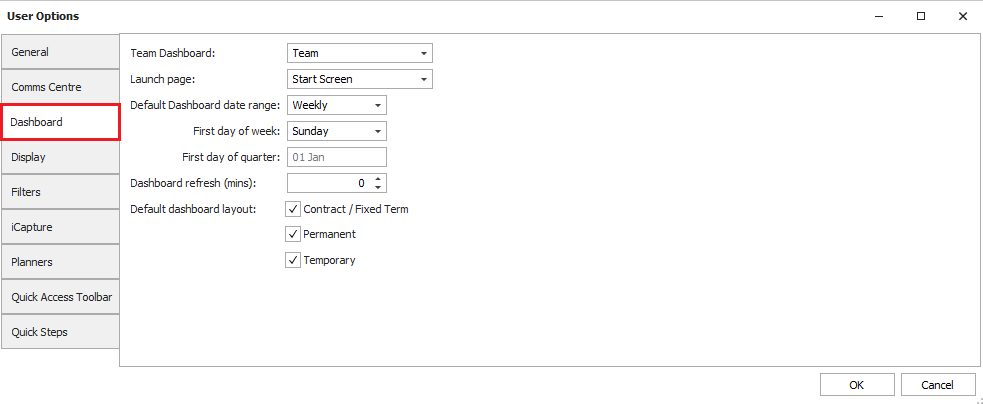Disable the Temporary layout checkbox
The height and width of the screenshot is (404, 983).
coord(293,260)
